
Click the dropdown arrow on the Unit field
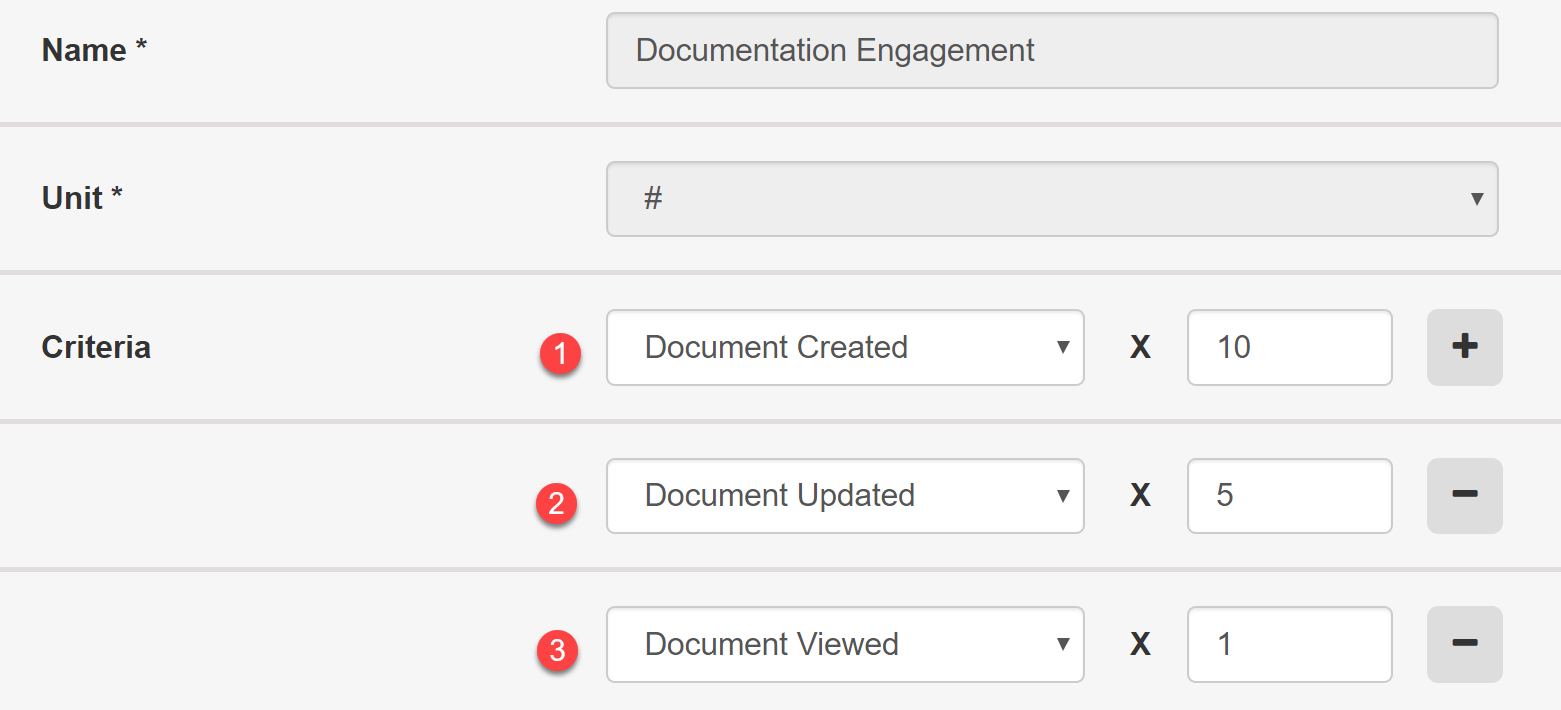[x=1477, y=199]
